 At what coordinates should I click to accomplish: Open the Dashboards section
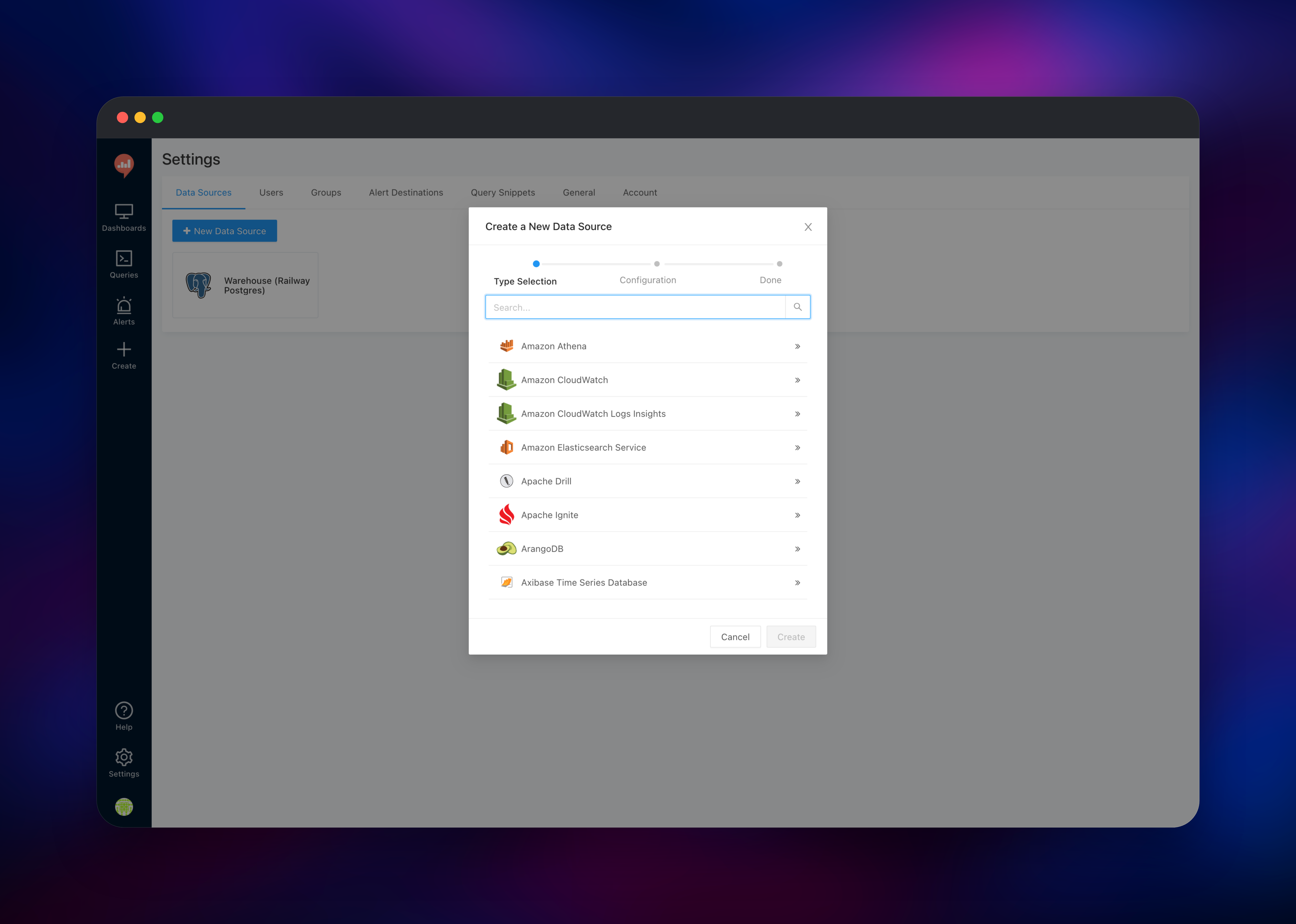124,218
